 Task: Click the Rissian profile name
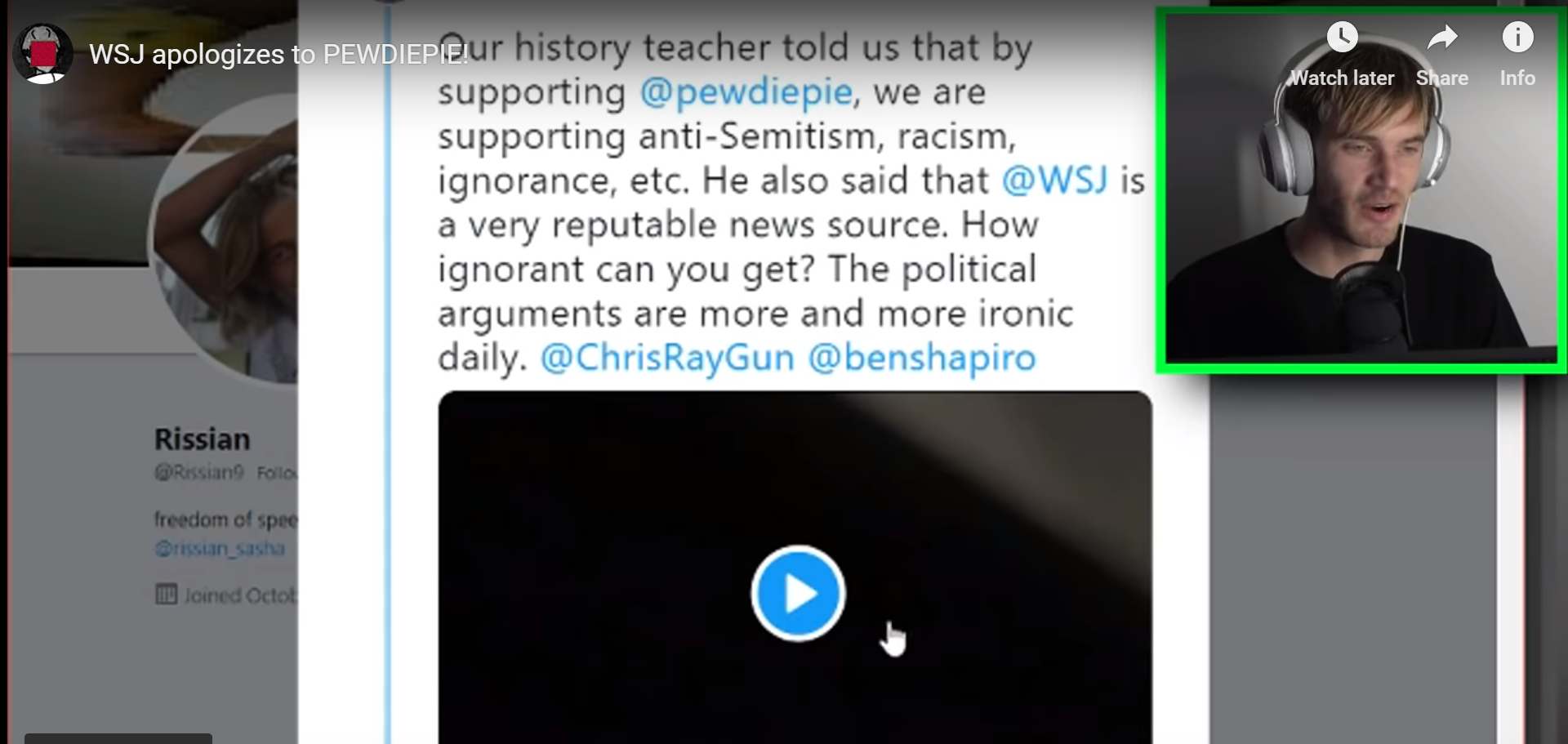(x=202, y=439)
